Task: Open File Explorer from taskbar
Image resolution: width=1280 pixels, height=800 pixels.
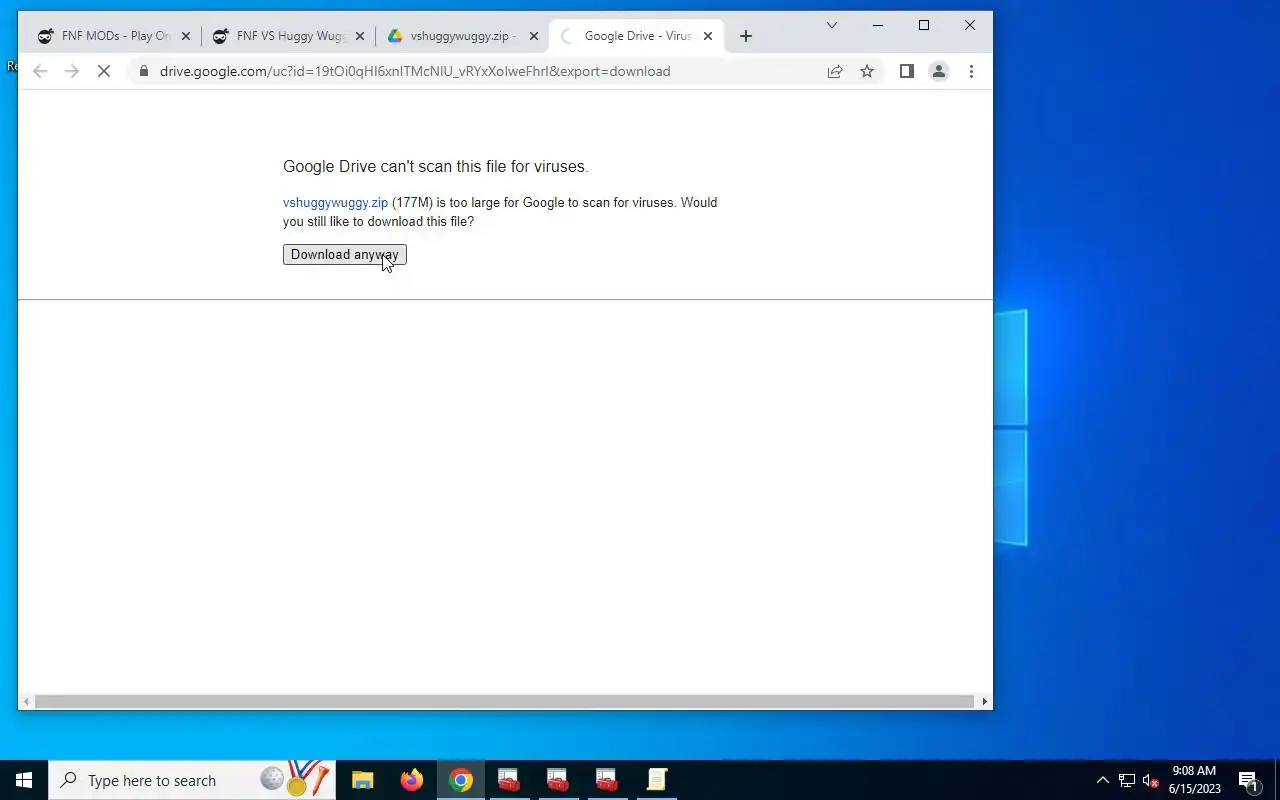Action: pos(362,780)
